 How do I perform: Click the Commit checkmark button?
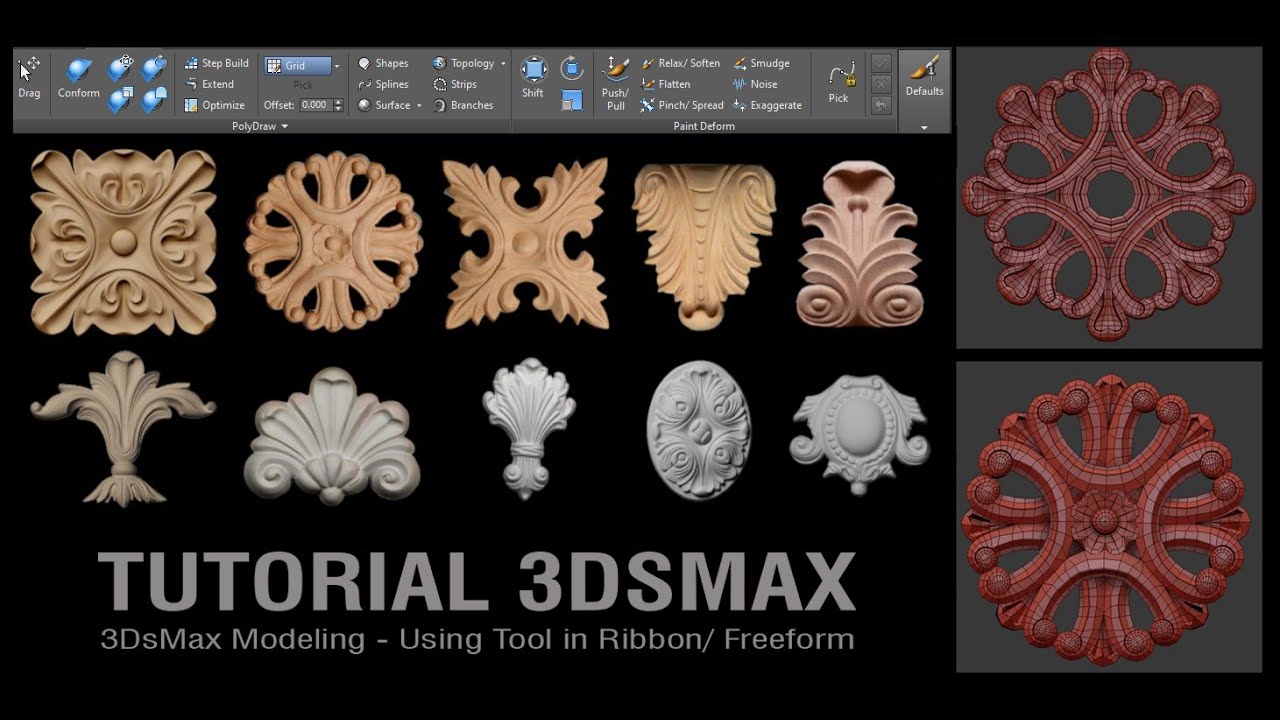tap(881, 63)
